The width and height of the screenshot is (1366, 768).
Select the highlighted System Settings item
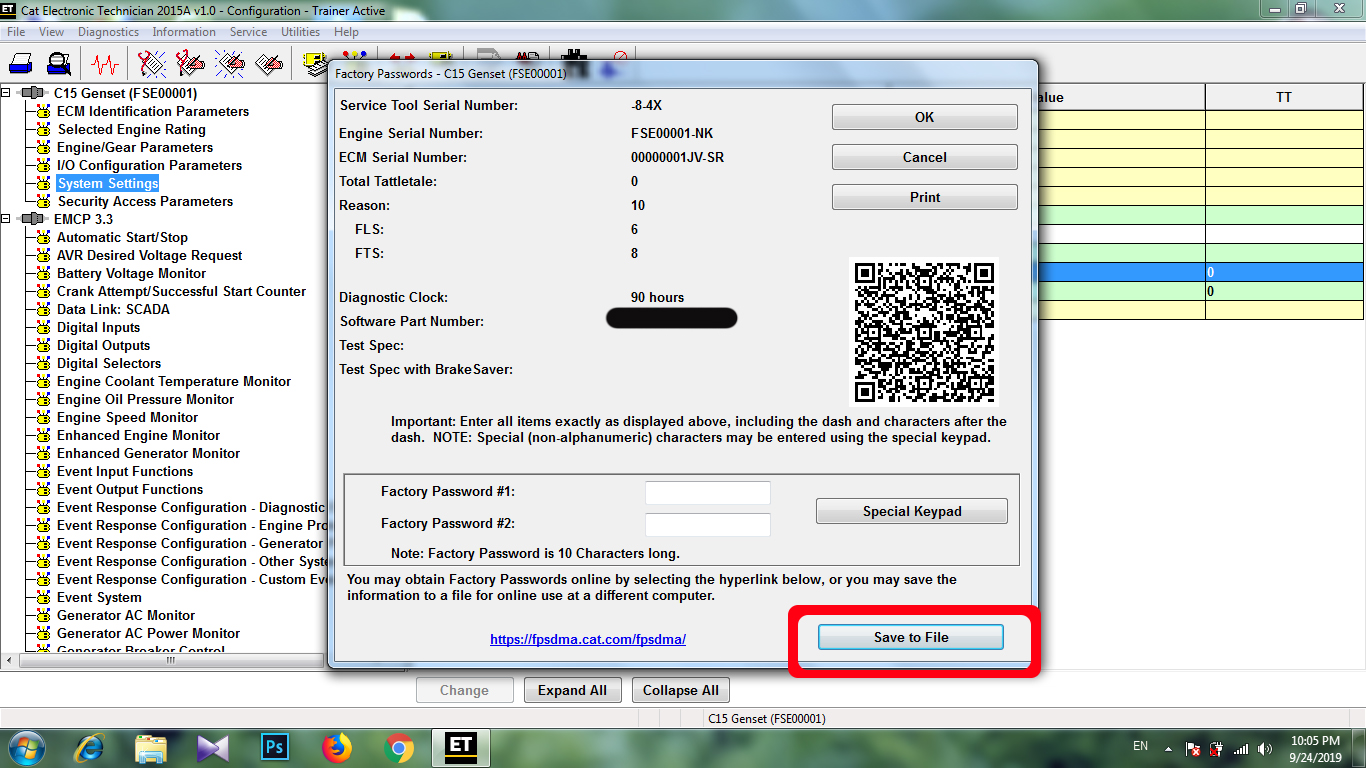(108, 183)
